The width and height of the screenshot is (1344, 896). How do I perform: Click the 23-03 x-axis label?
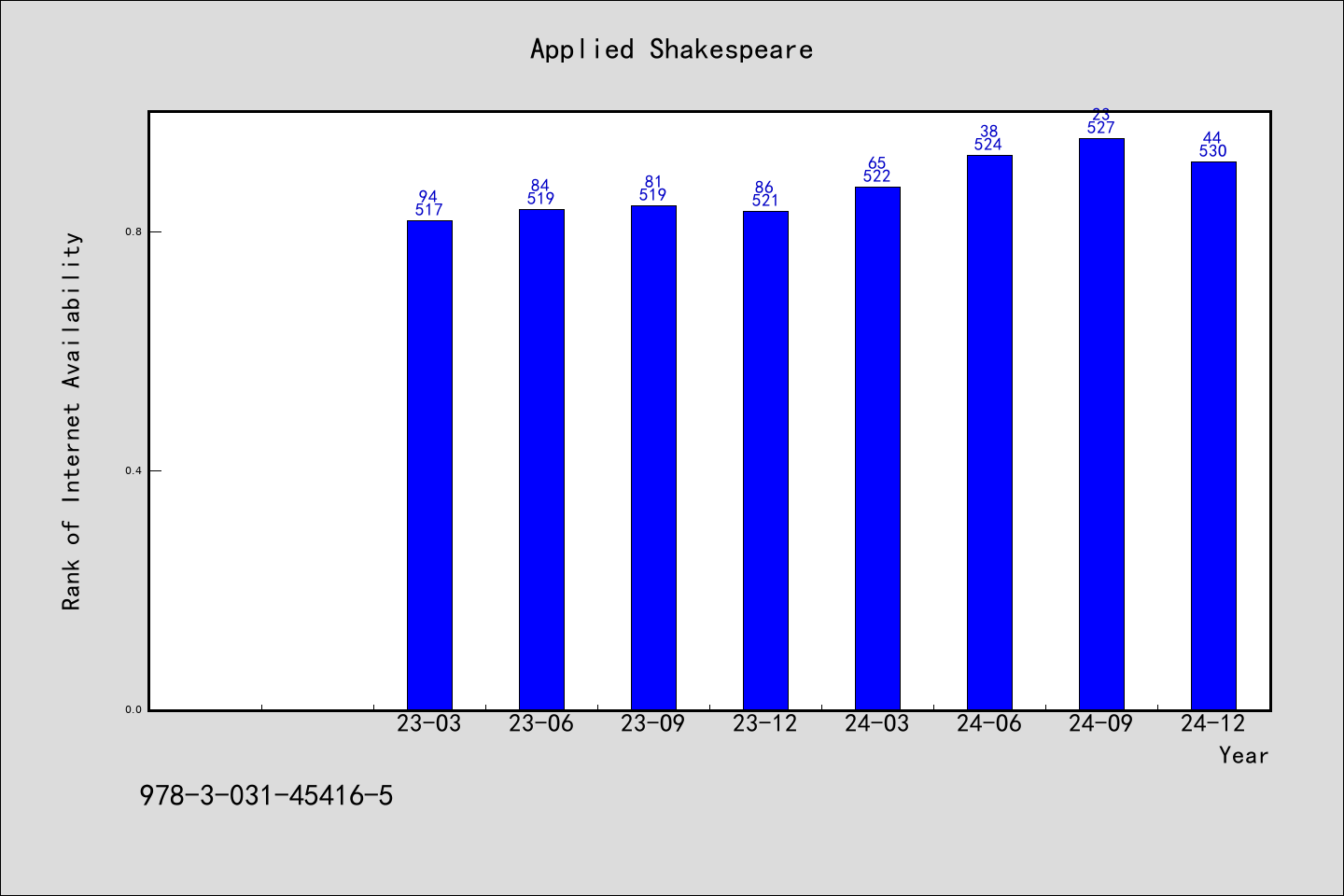pyautogui.click(x=429, y=723)
